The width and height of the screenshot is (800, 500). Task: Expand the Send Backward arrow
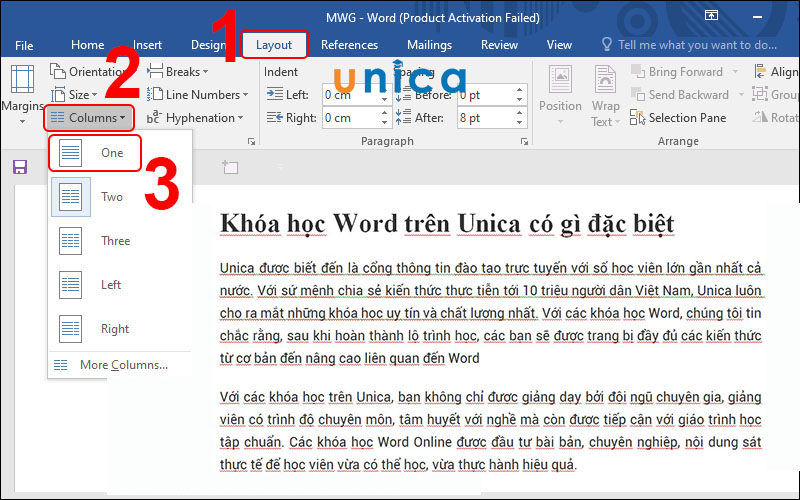click(741, 95)
